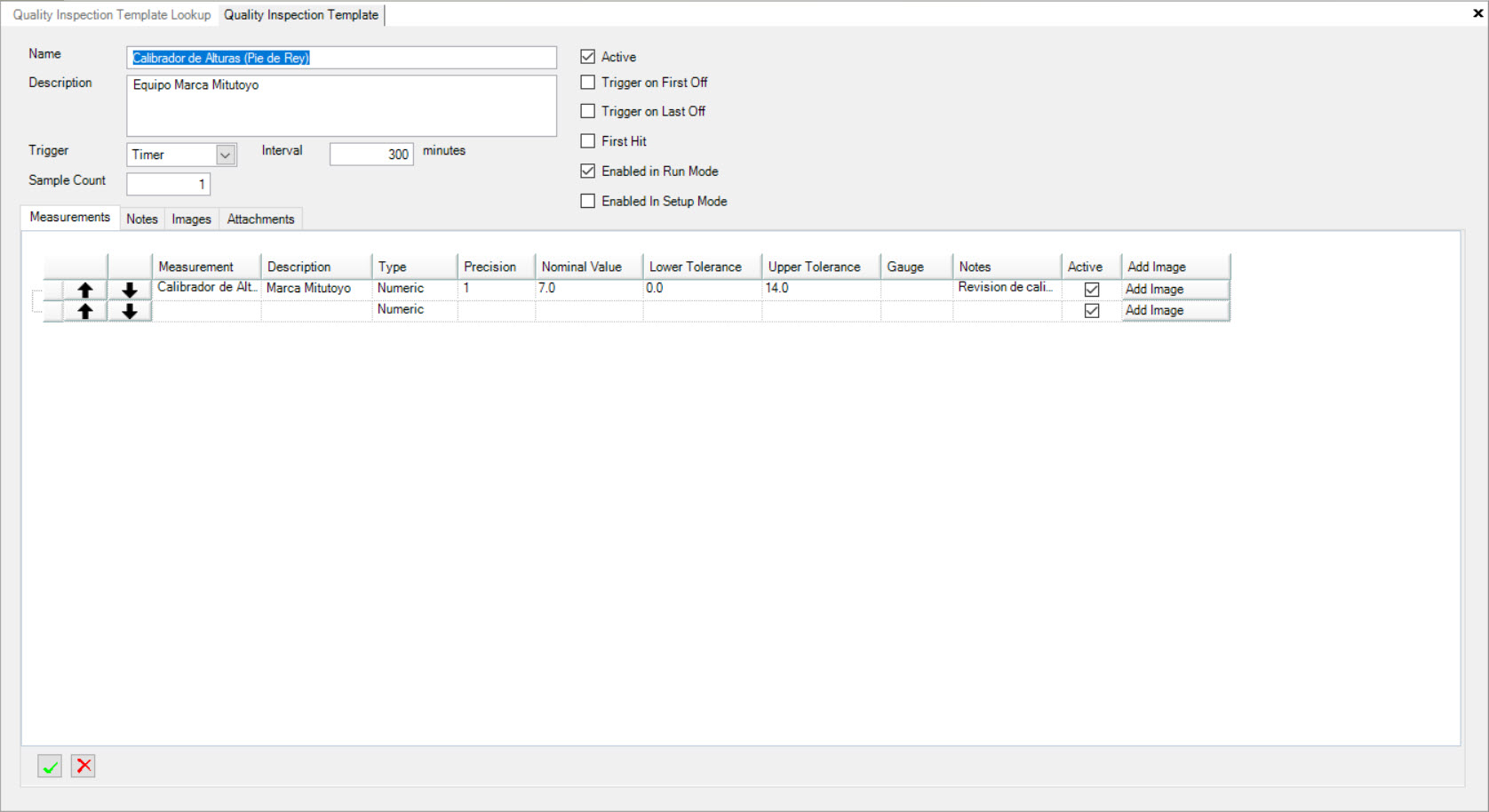The height and width of the screenshot is (812, 1489).
Task: Enable the Enabled In Setup Mode checkbox
Action: [x=587, y=201]
